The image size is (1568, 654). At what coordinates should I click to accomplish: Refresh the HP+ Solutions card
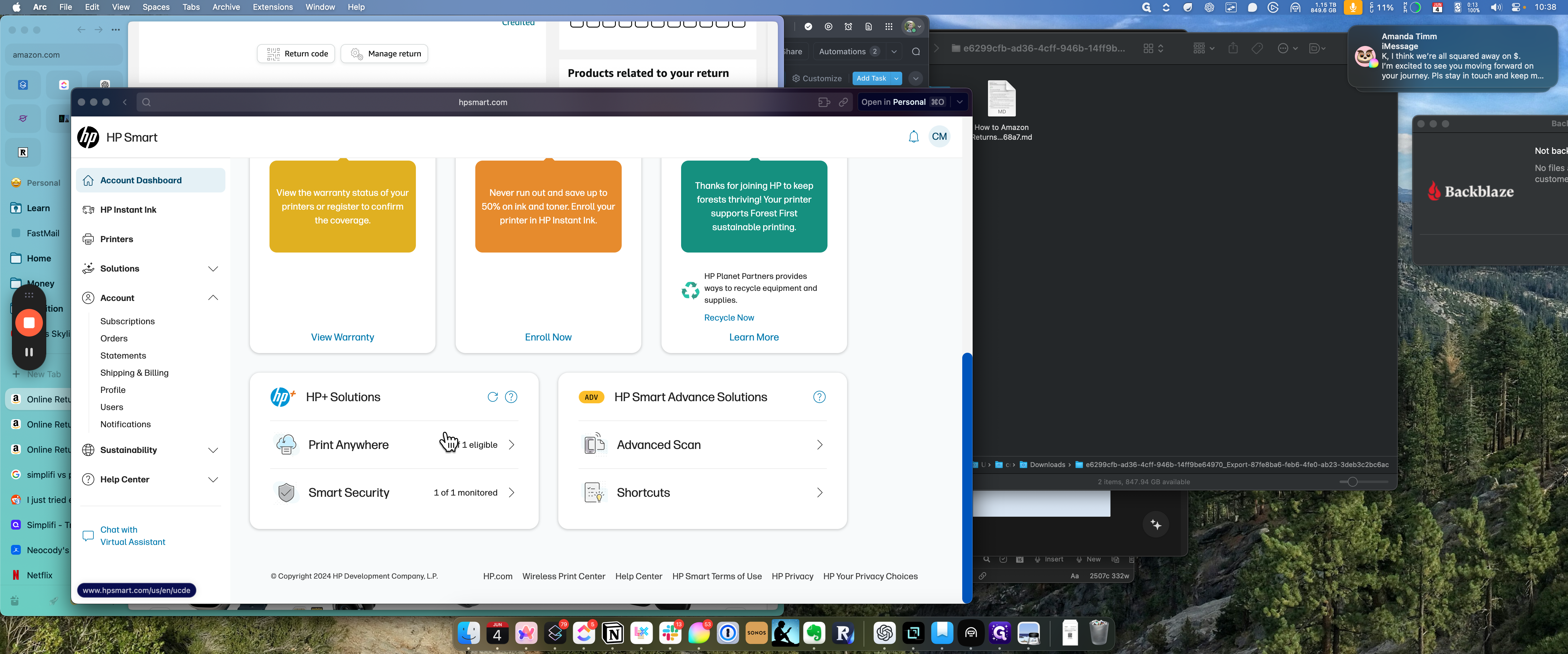coord(492,397)
